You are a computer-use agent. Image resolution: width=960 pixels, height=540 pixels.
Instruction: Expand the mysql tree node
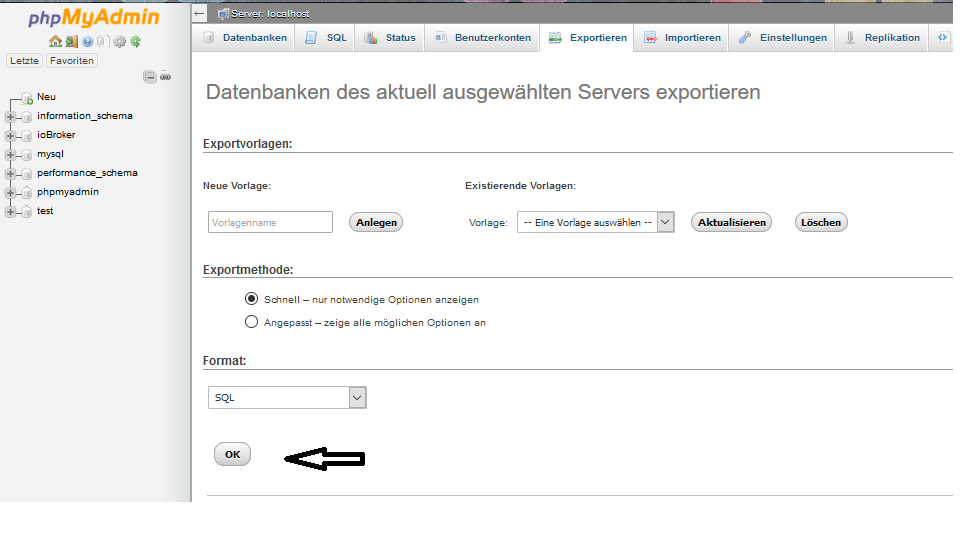pos(10,155)
